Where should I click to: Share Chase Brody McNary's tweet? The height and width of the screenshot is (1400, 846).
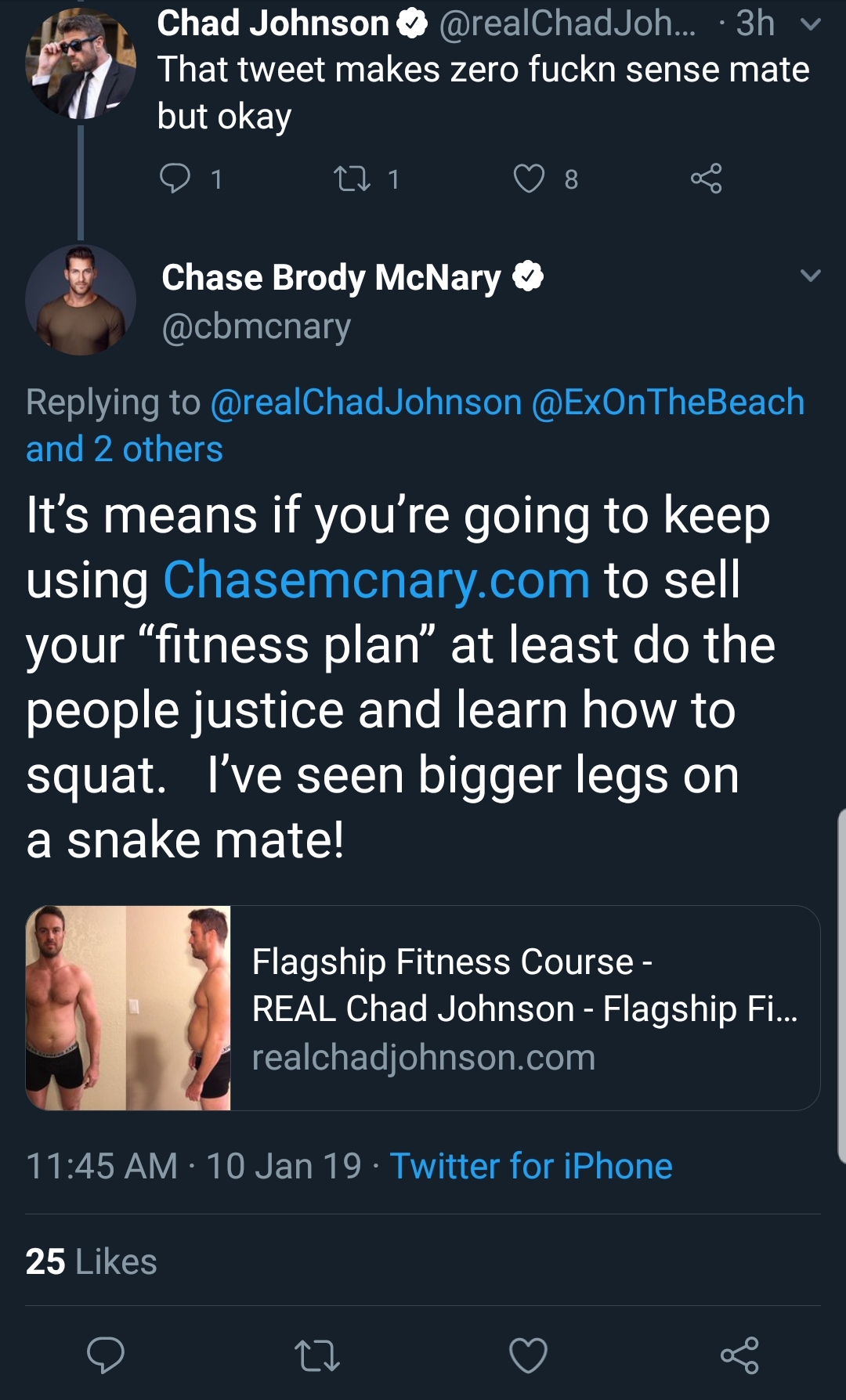click(739, 1355)
